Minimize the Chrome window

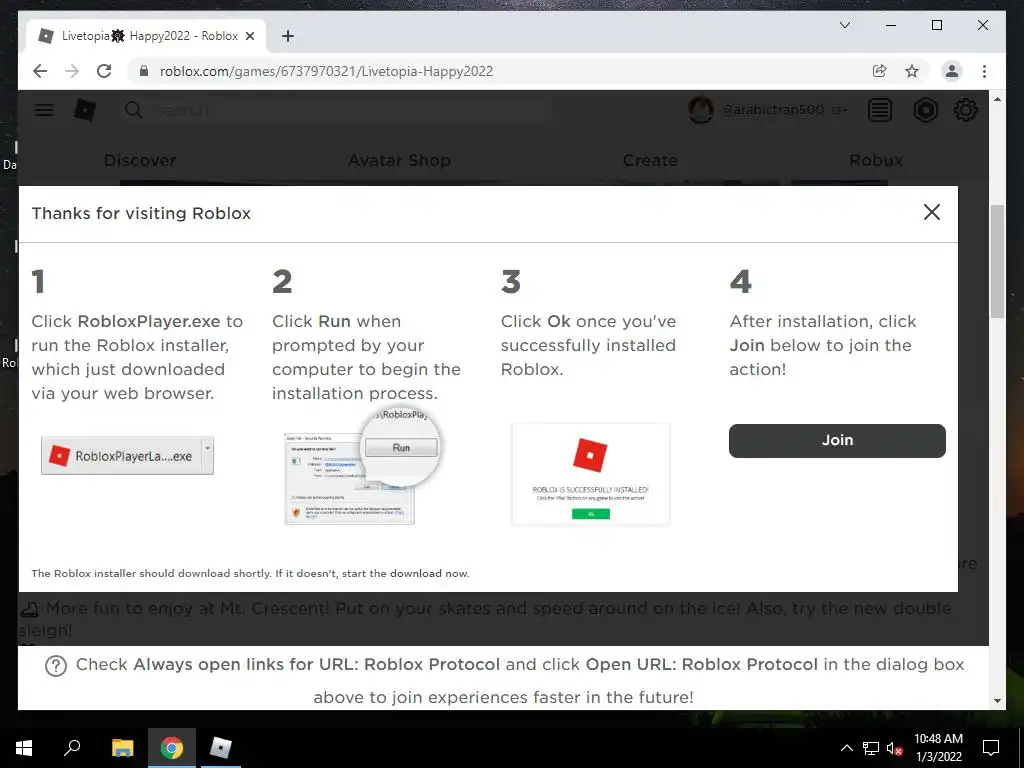point(891,25)
